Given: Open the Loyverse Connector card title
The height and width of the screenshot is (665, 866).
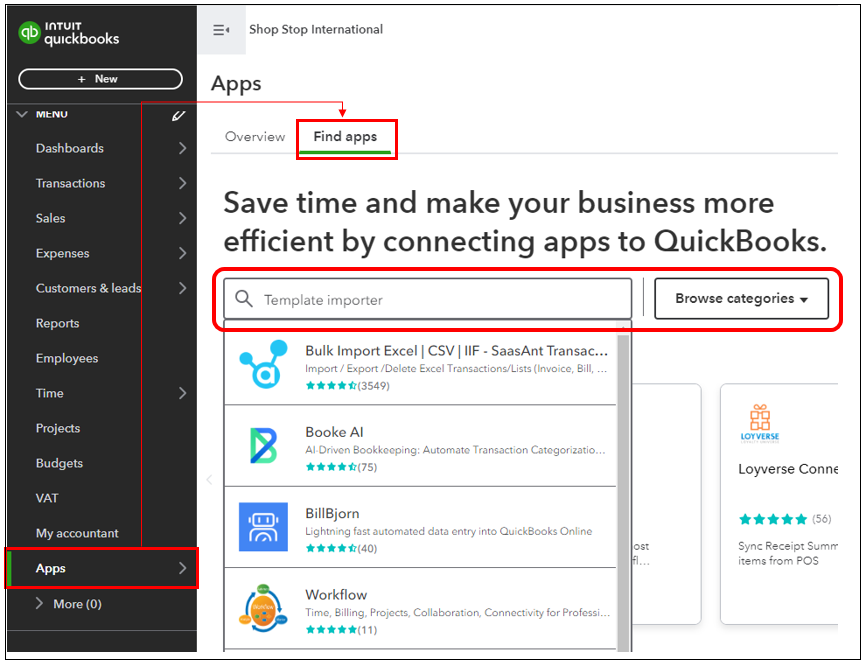Looking at the screenshot, I should pyautogui.click(x=788, y=469).
